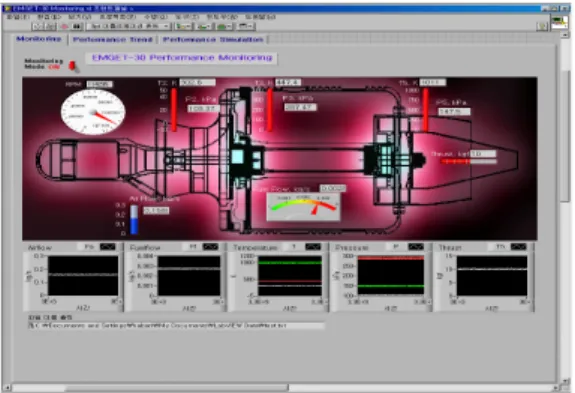Click the red Thrust horizontal bar
This screenshot has width=575, height=393.
coord(469,162)
